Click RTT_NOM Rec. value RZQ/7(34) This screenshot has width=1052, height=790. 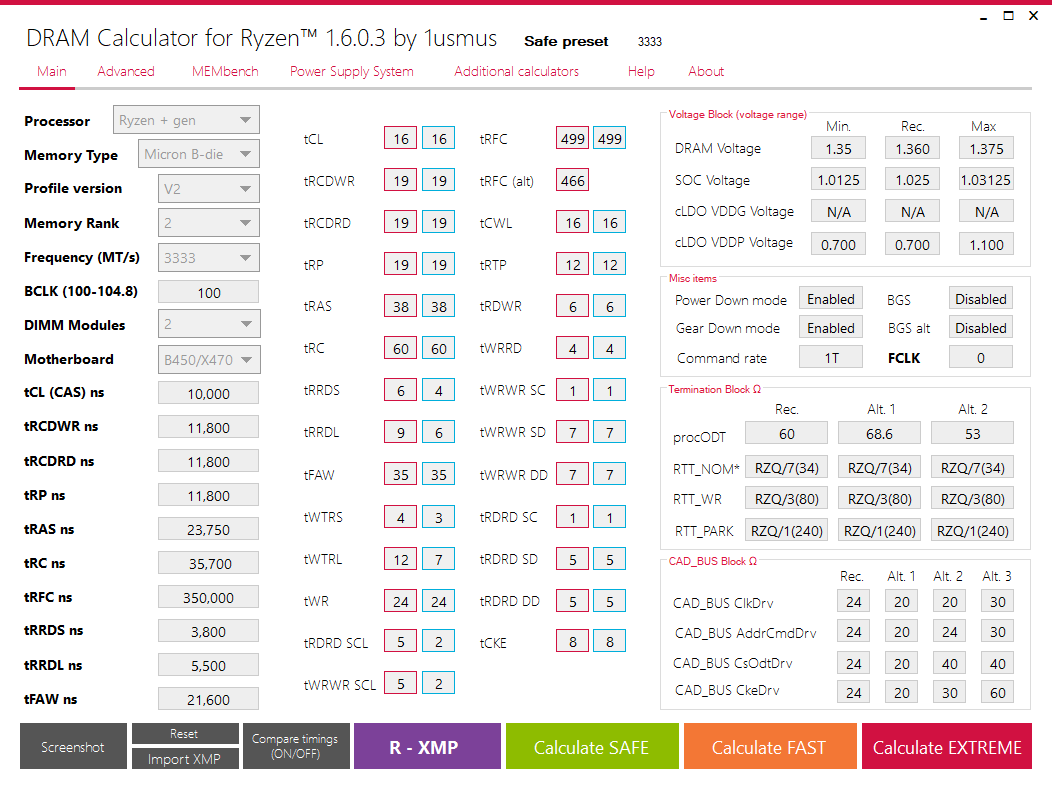(x=786, y=468)
